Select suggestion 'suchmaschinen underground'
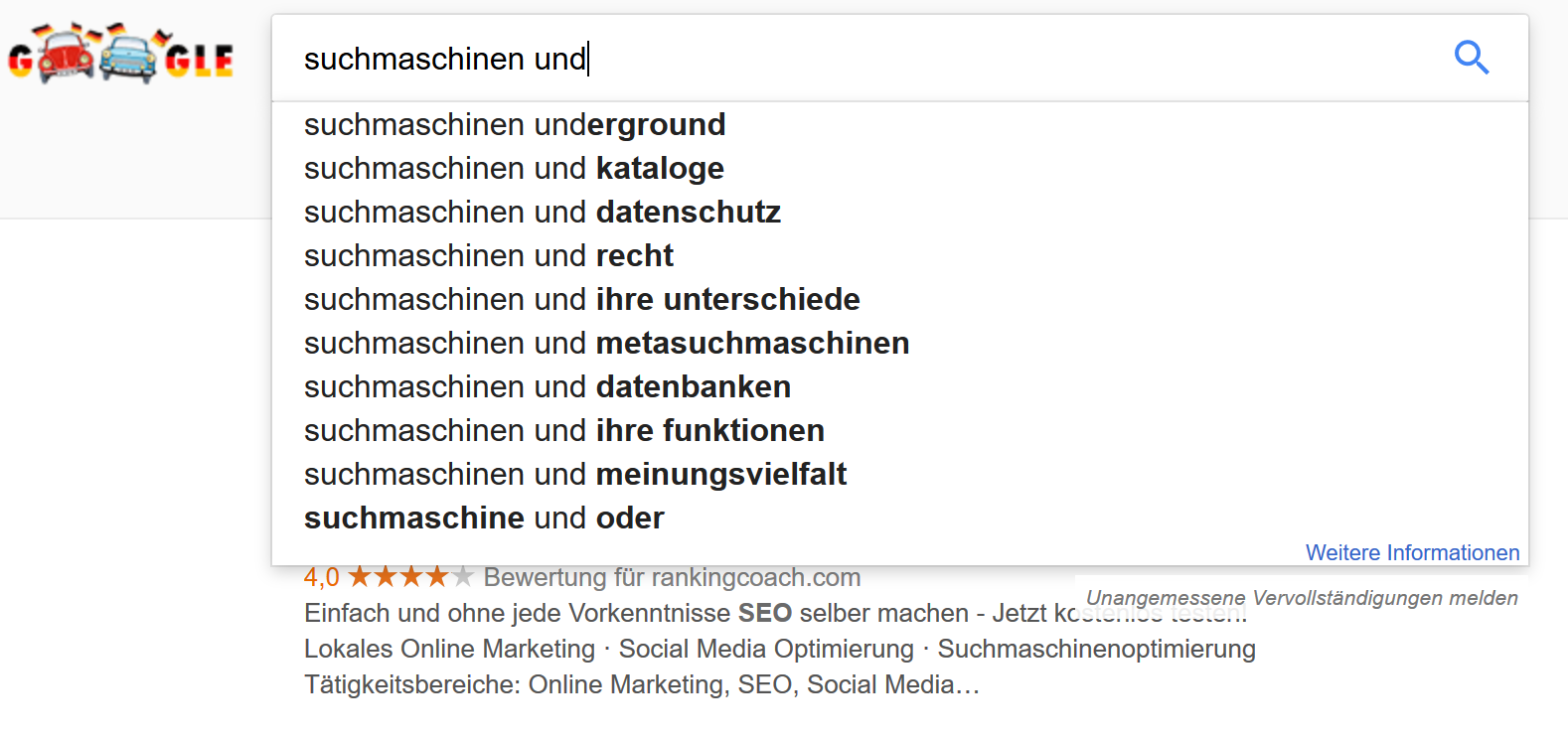The height and width of the screenshot is (742, 1568). pos(515,124)
